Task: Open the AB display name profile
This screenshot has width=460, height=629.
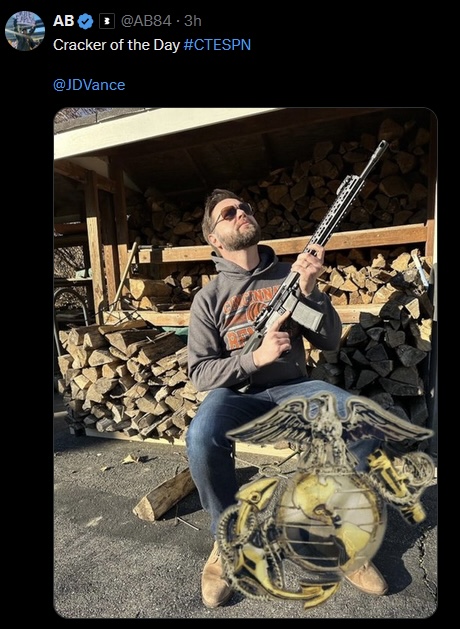Action: [63, 21]
